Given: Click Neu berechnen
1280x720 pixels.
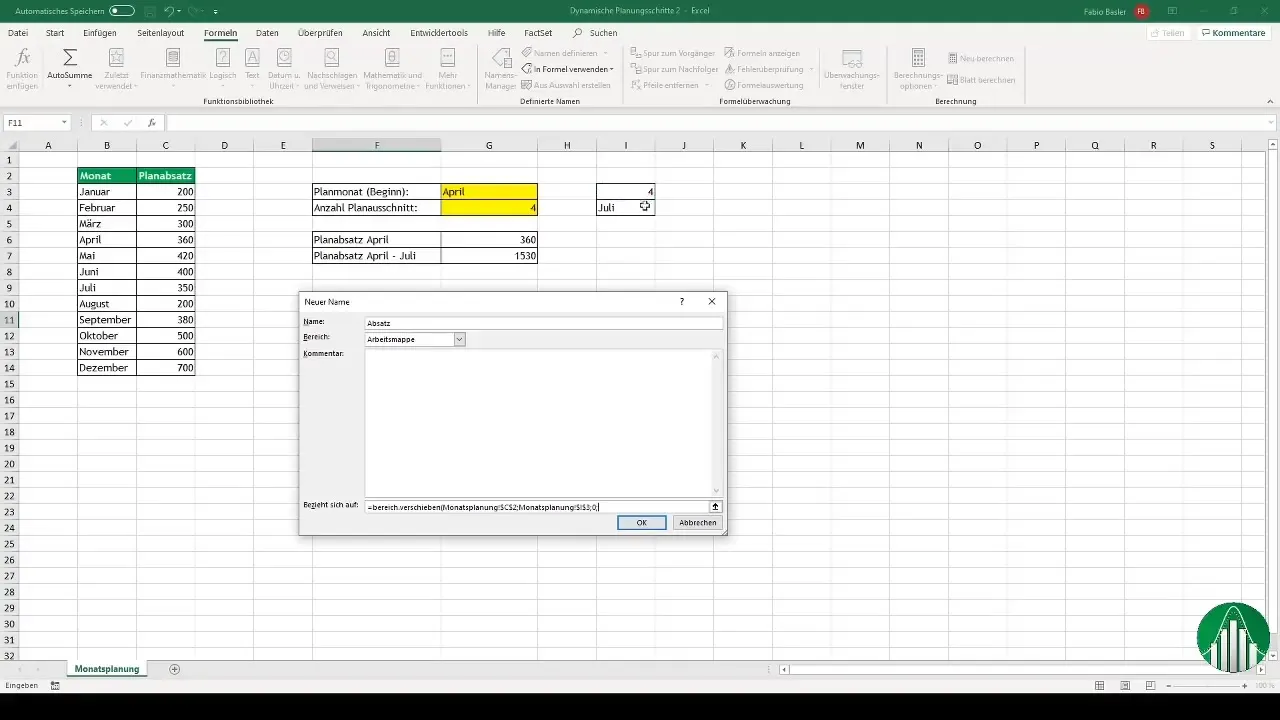Looking at the screenshot, I should [980, 58].
